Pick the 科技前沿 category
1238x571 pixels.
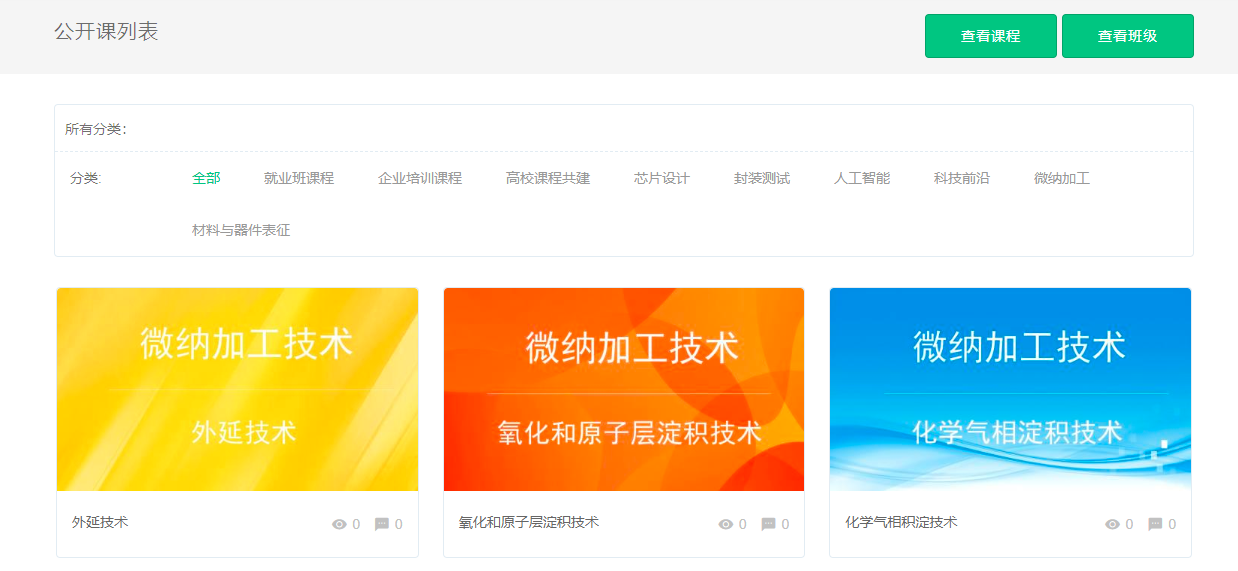point(962,178)
